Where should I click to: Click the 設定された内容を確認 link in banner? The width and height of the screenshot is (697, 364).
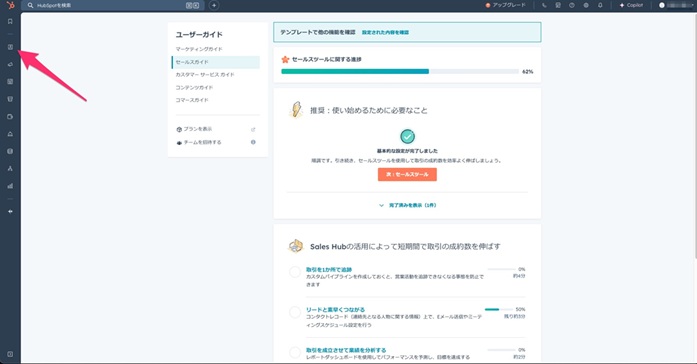(x=385, y=32)
